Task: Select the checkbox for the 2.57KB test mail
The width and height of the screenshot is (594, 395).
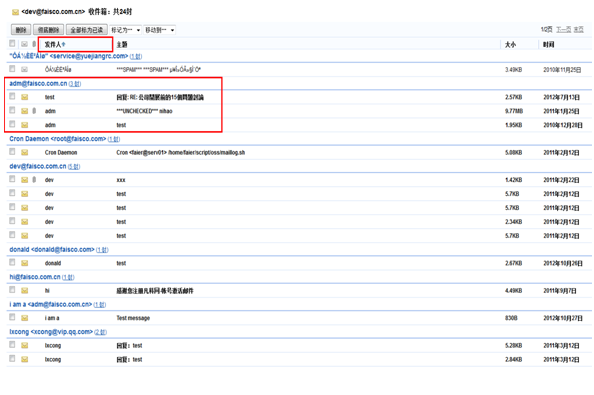Action: [12, 96]
